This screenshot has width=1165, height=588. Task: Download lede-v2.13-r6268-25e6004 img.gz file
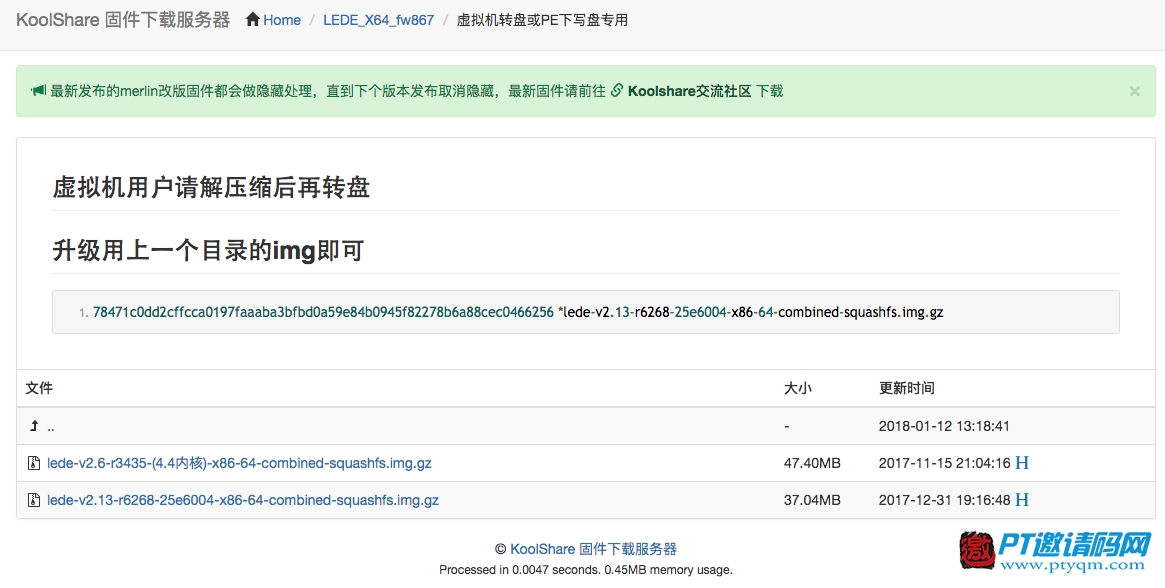pyautogui.click(x=243, y=500)
